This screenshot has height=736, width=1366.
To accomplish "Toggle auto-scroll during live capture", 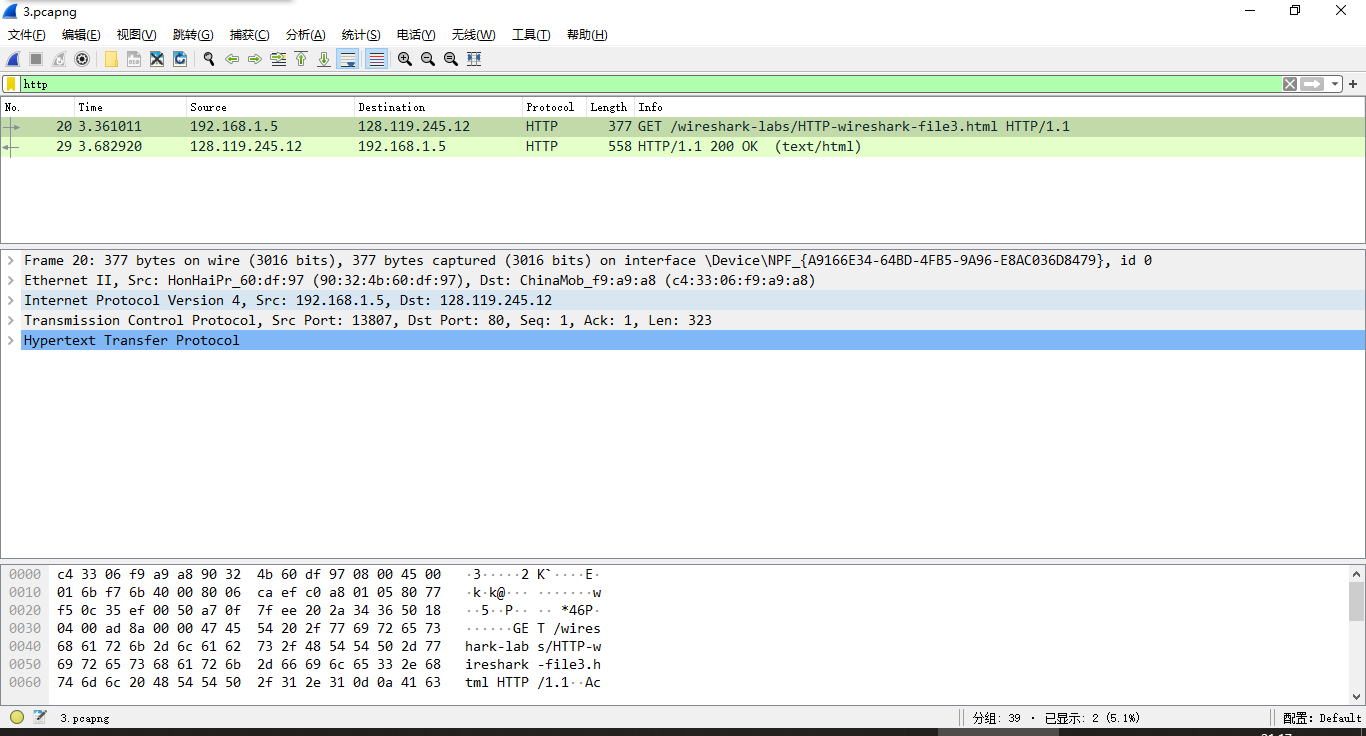I will pos(348,59).
